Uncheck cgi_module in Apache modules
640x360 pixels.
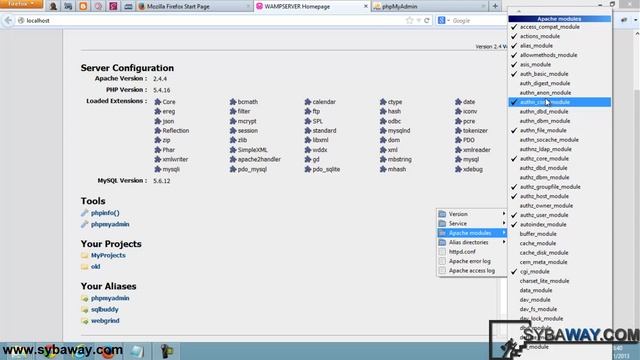point(559,271)
